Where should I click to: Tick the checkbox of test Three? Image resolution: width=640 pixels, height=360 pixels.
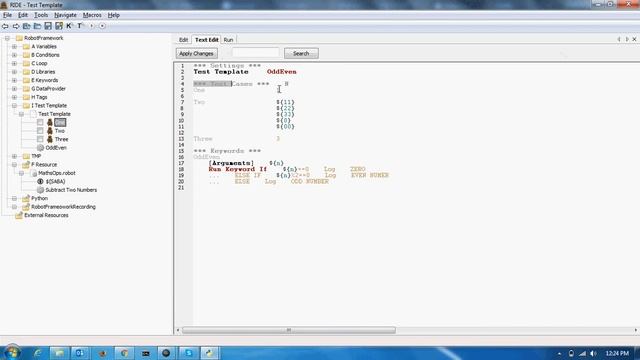pyautogui.click(x=40, y=140)
